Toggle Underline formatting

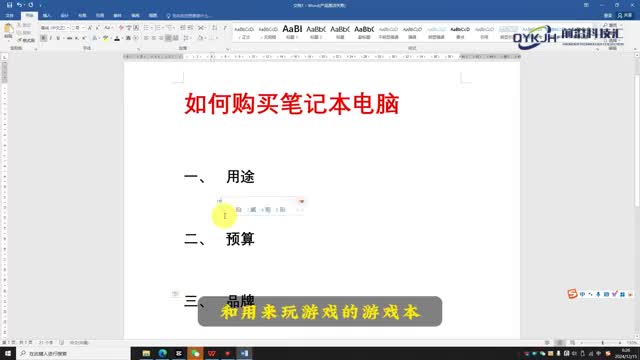pyautogui.click(x=58, y=38)
